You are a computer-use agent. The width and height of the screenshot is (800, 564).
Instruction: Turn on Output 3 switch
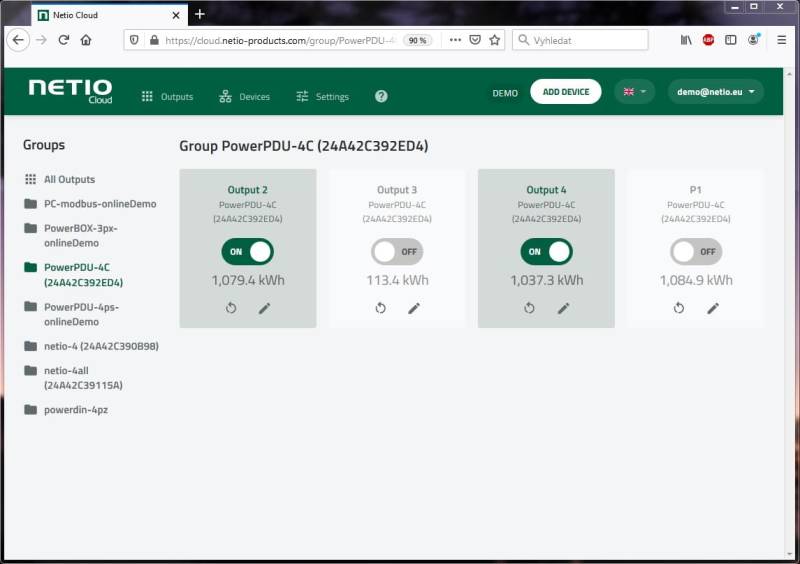pos(397,251)
